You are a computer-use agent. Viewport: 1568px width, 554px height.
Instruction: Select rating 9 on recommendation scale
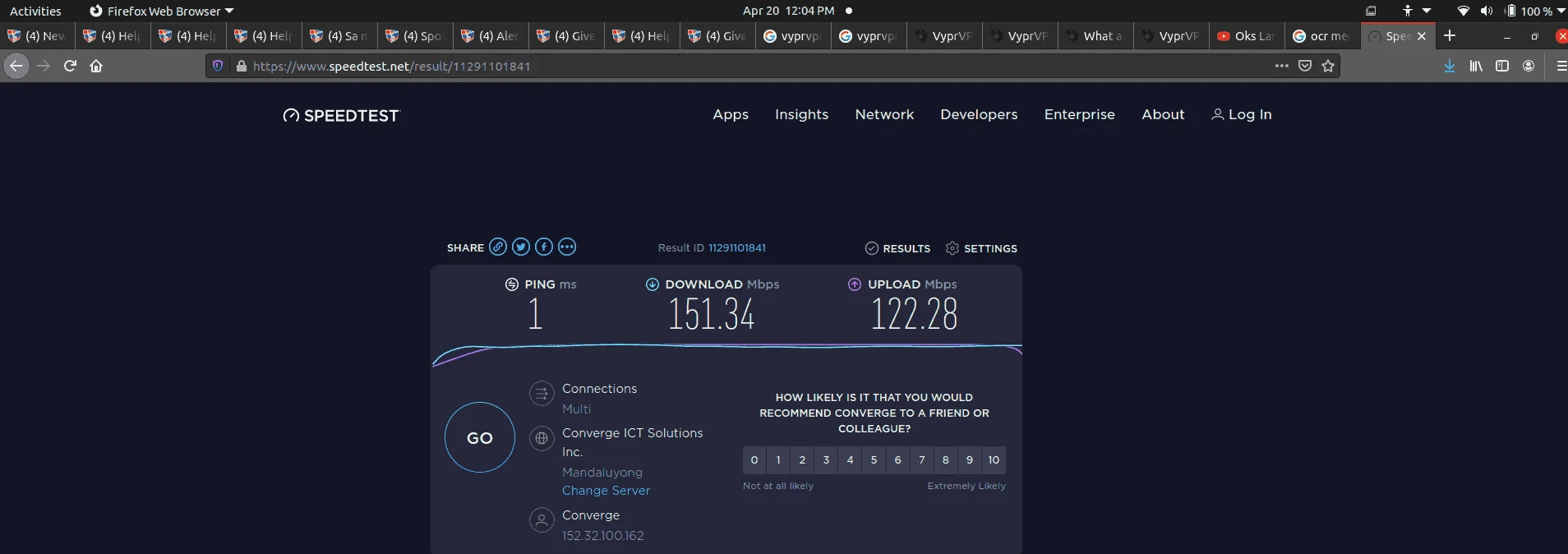tap(970, 460)
